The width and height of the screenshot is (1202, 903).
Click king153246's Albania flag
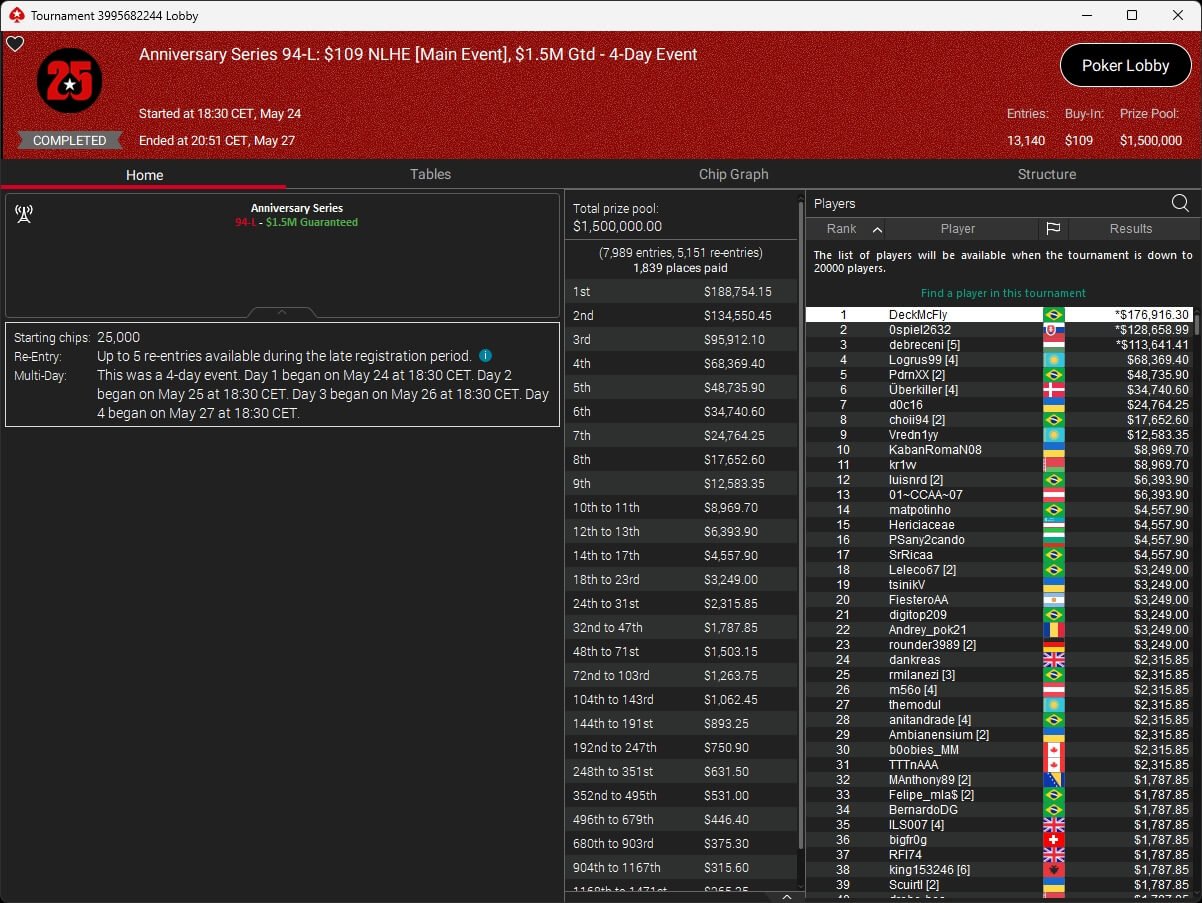pyautogui.click(x=1053, y=870)
